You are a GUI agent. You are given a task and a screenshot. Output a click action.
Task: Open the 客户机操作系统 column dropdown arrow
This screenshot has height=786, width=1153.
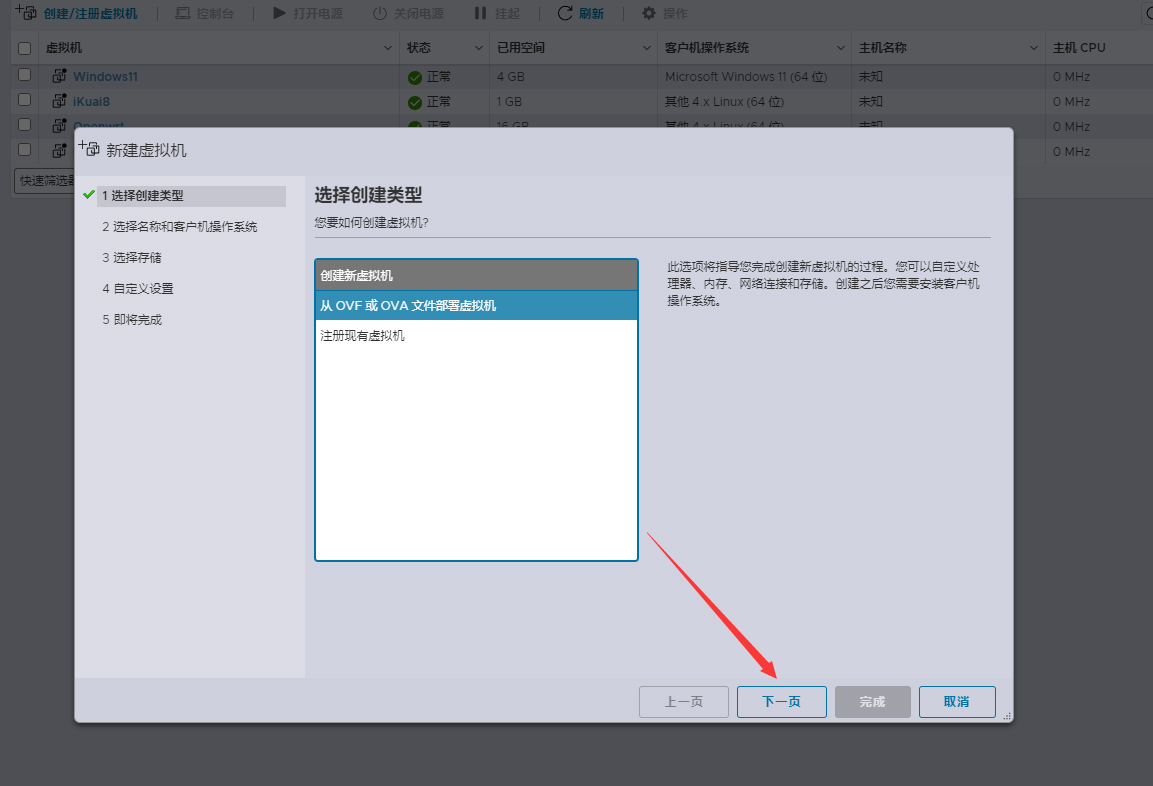pos(840,48)
